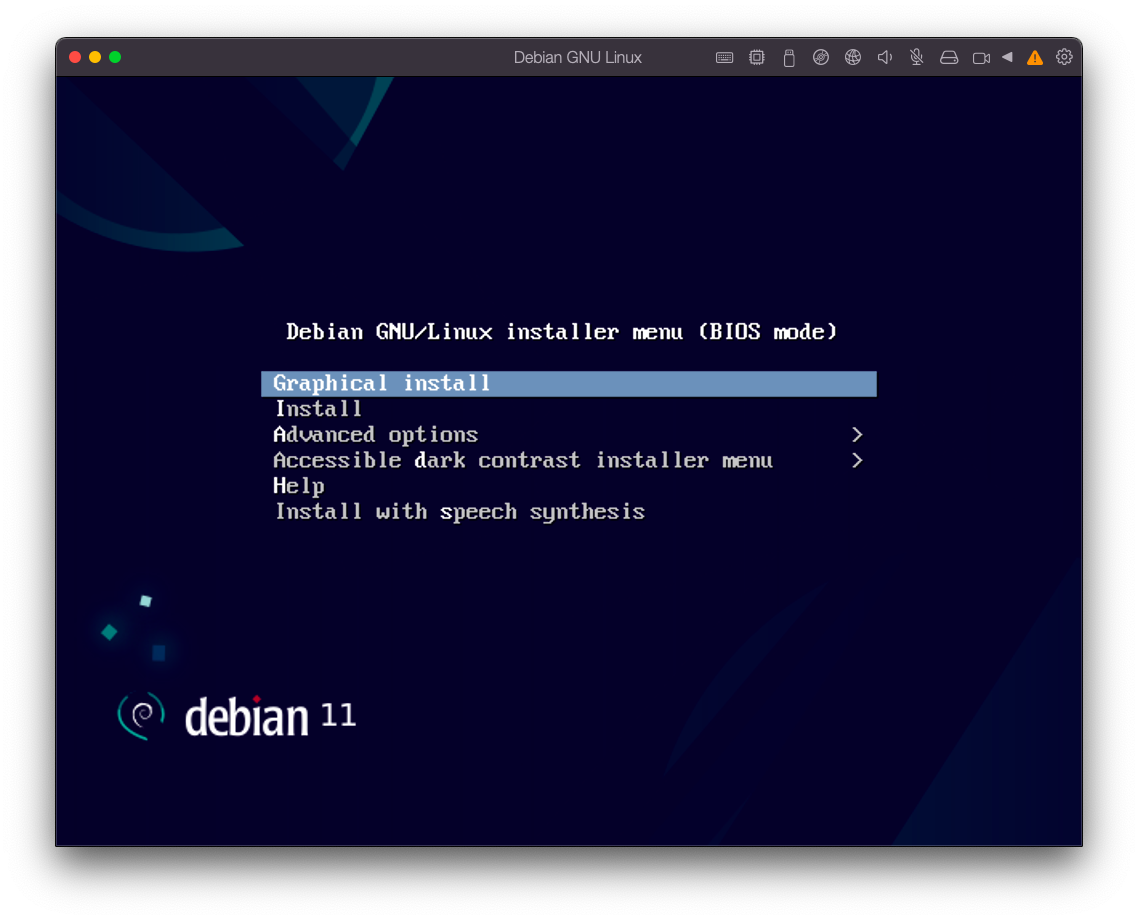Click the green window zoom button
The height and width of the screenshot is (920, 1138).
[115, 57]
